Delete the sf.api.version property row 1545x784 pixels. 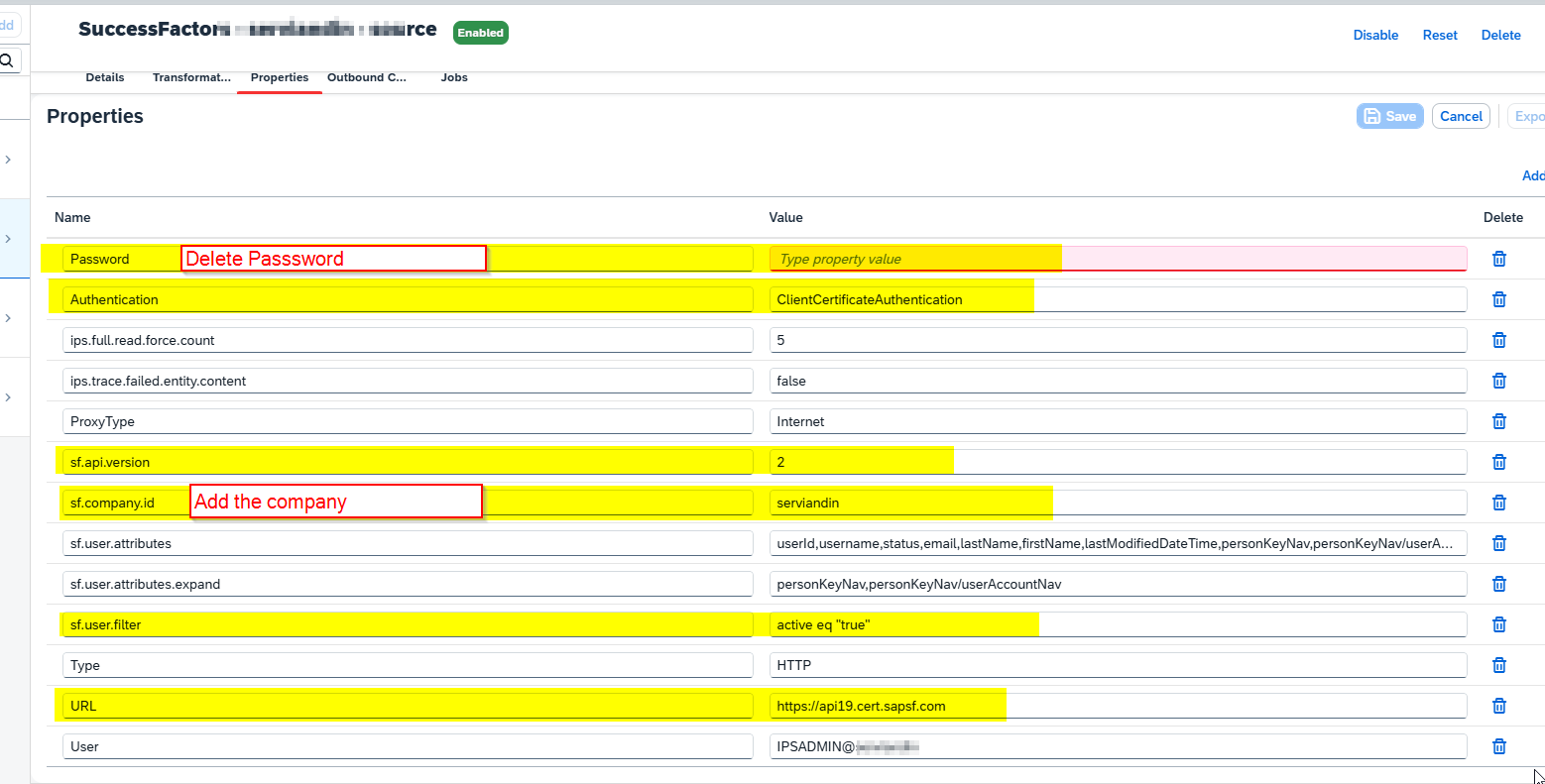[1499, 462]
